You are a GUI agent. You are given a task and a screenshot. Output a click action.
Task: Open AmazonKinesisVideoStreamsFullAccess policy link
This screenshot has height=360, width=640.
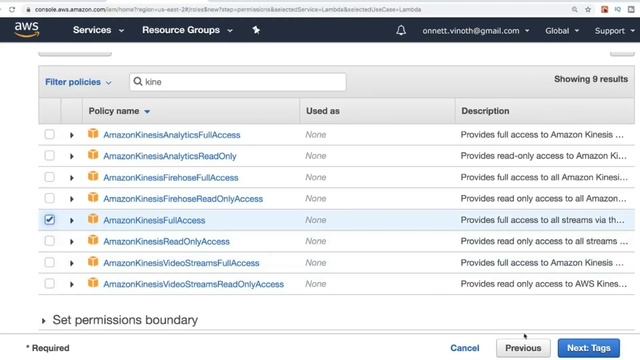[x=181, y=263]
